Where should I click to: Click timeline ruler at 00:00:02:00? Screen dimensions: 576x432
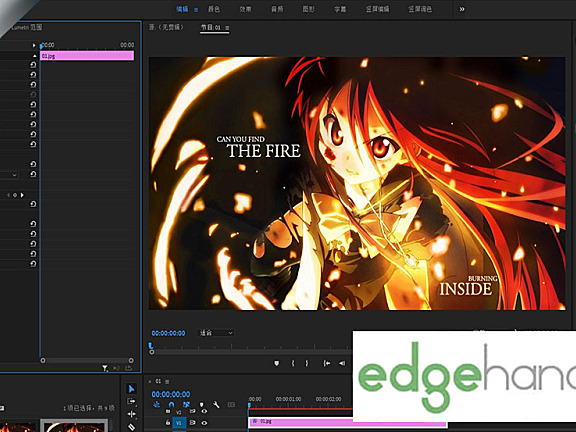[x=328, y=399]
